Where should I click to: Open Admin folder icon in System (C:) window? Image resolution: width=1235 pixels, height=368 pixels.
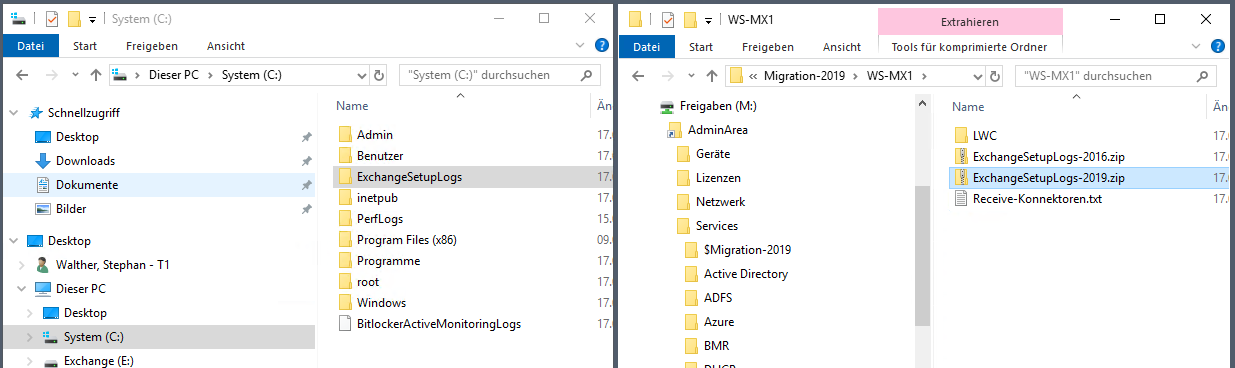(345, 135)
